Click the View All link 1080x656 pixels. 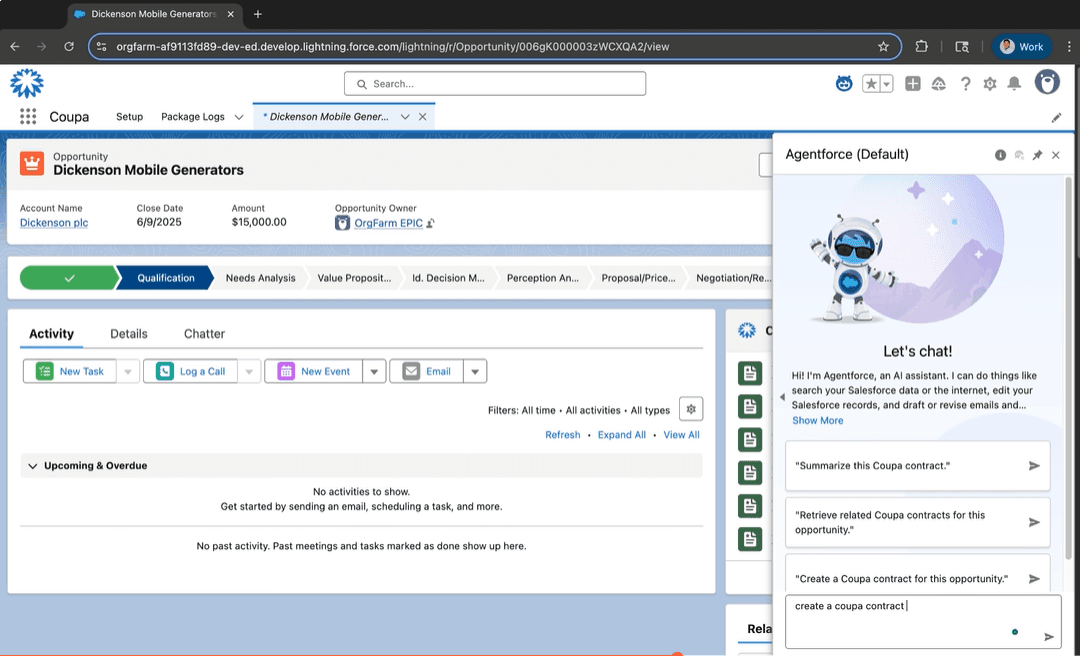(x=681, y=435)
